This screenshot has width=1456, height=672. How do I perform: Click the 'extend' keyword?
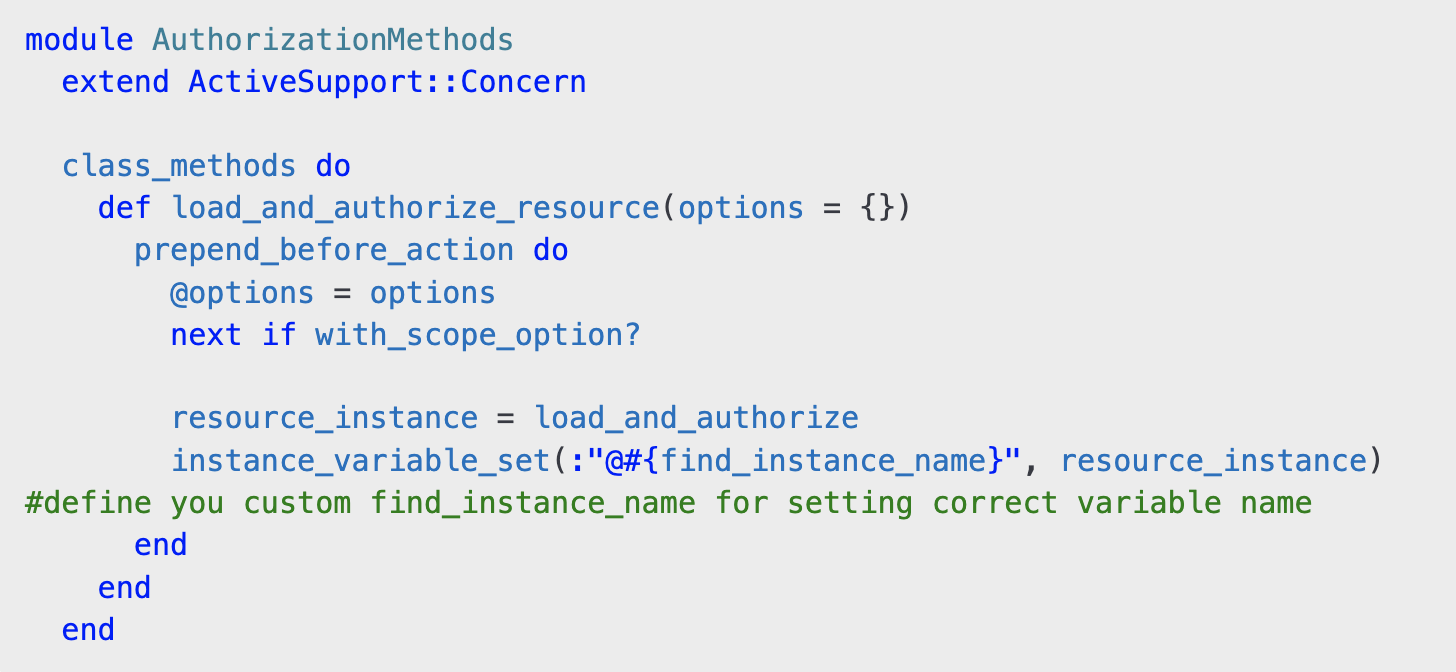click(x=115, y=82)
